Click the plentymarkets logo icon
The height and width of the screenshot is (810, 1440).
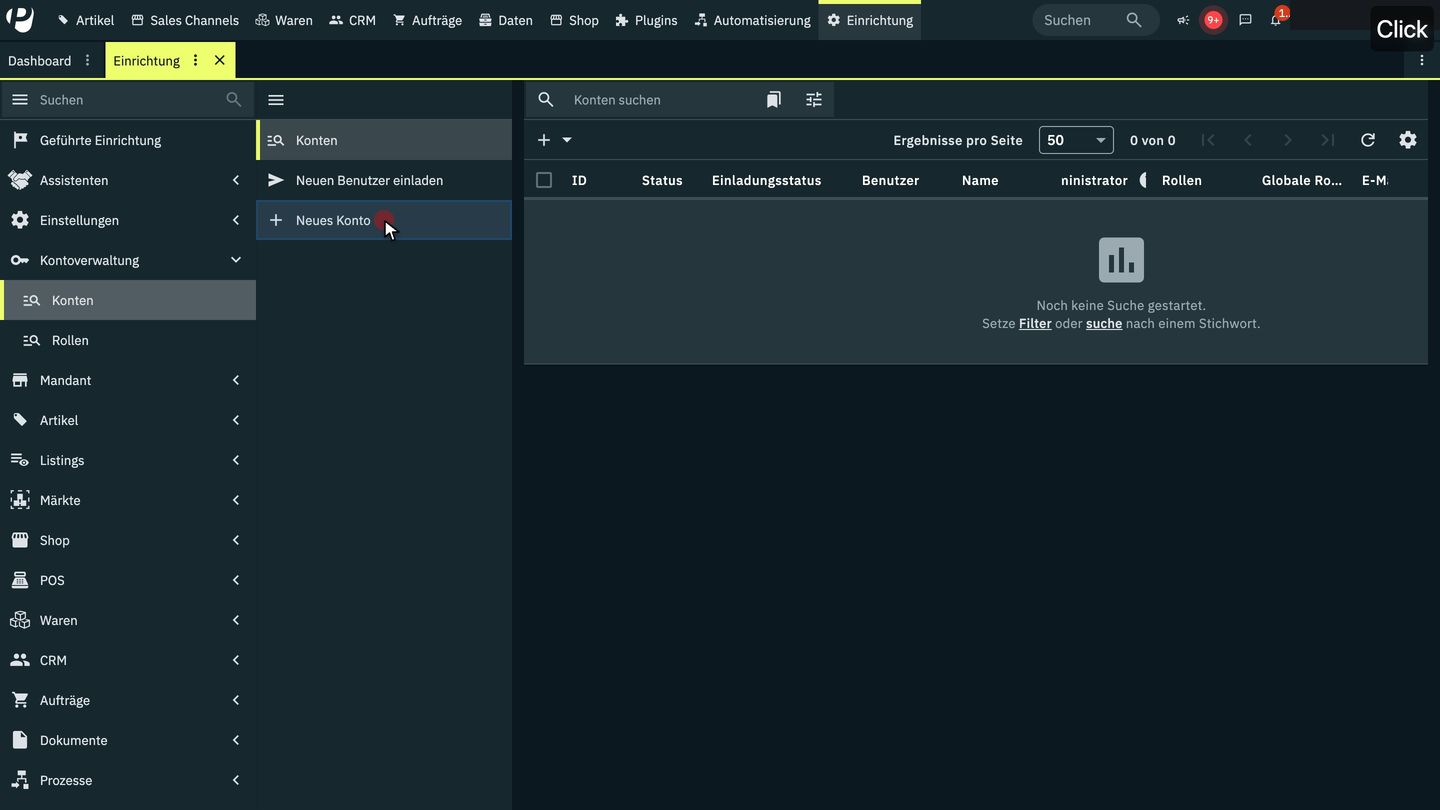pos(20,19)
